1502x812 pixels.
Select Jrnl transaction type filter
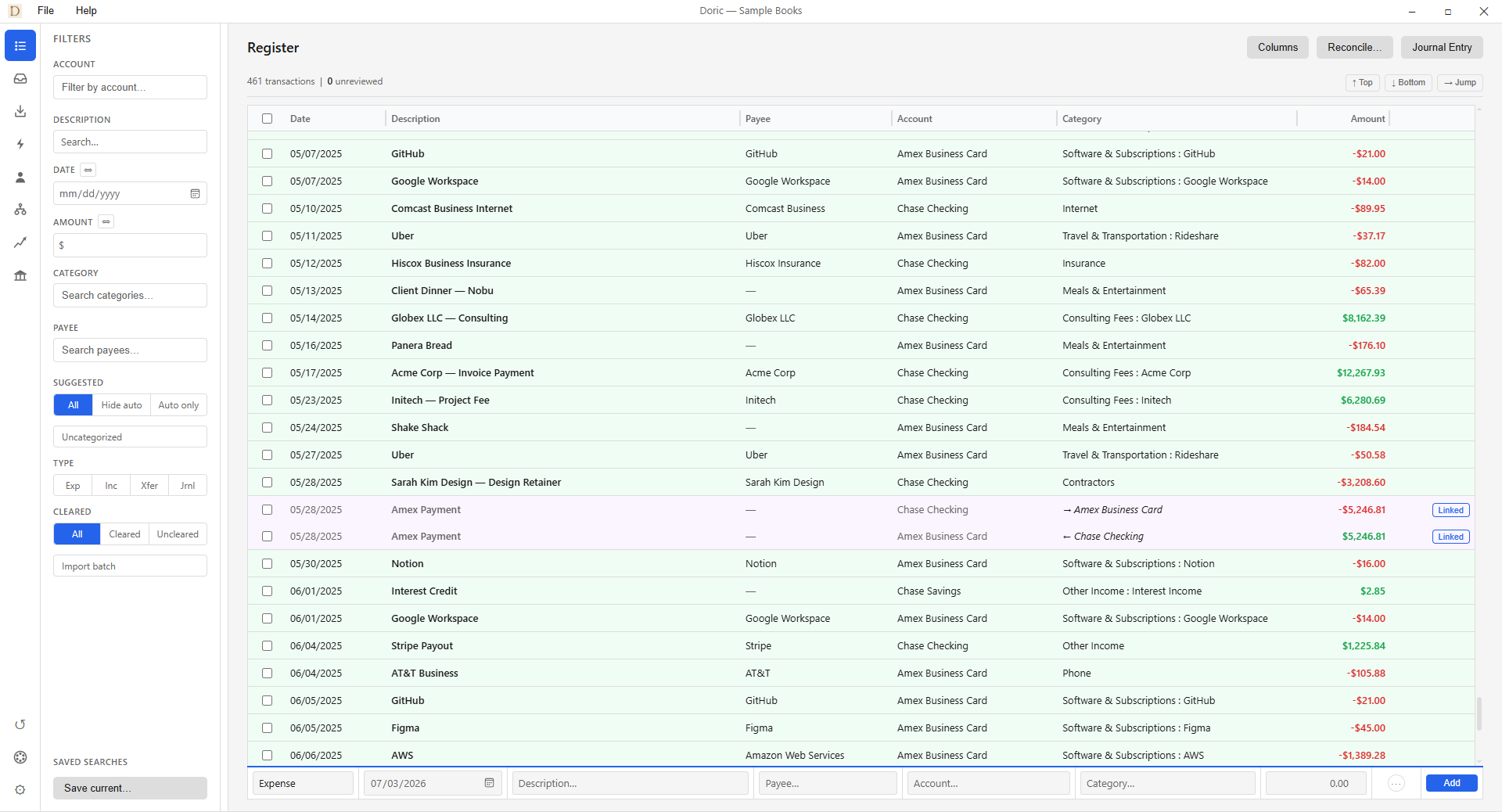pyautogui.click(x=188, y=486)
